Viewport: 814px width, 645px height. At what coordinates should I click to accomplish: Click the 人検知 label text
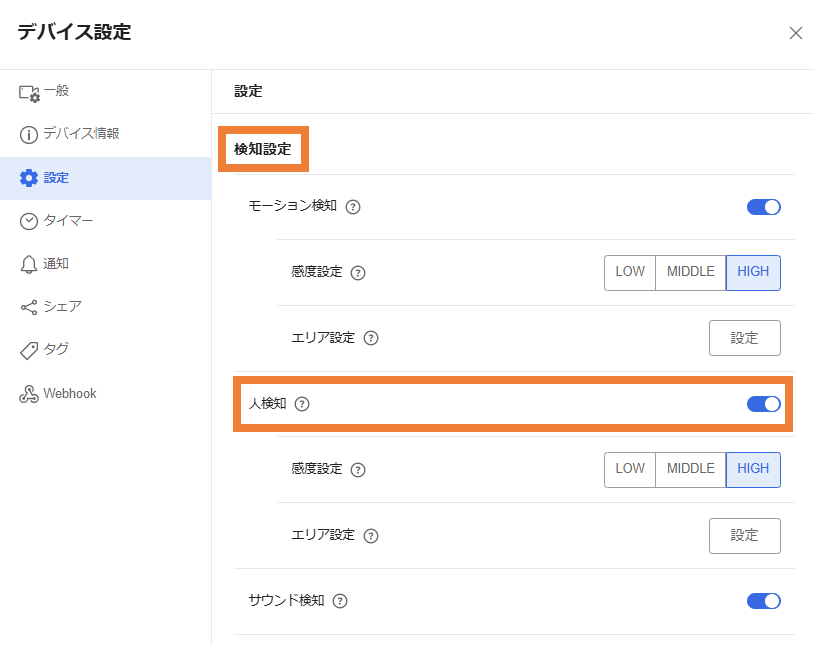267,404
